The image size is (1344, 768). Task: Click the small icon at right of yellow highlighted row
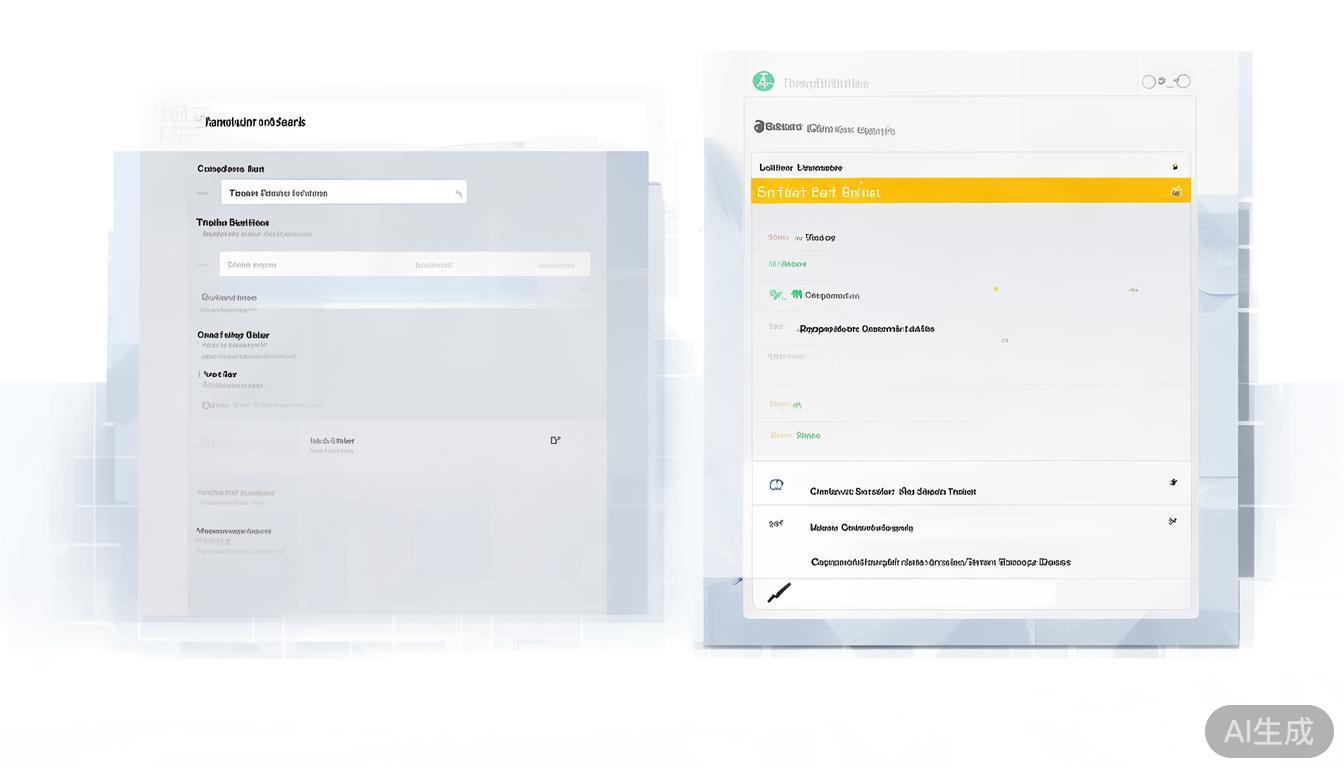tap(1176, 191)
